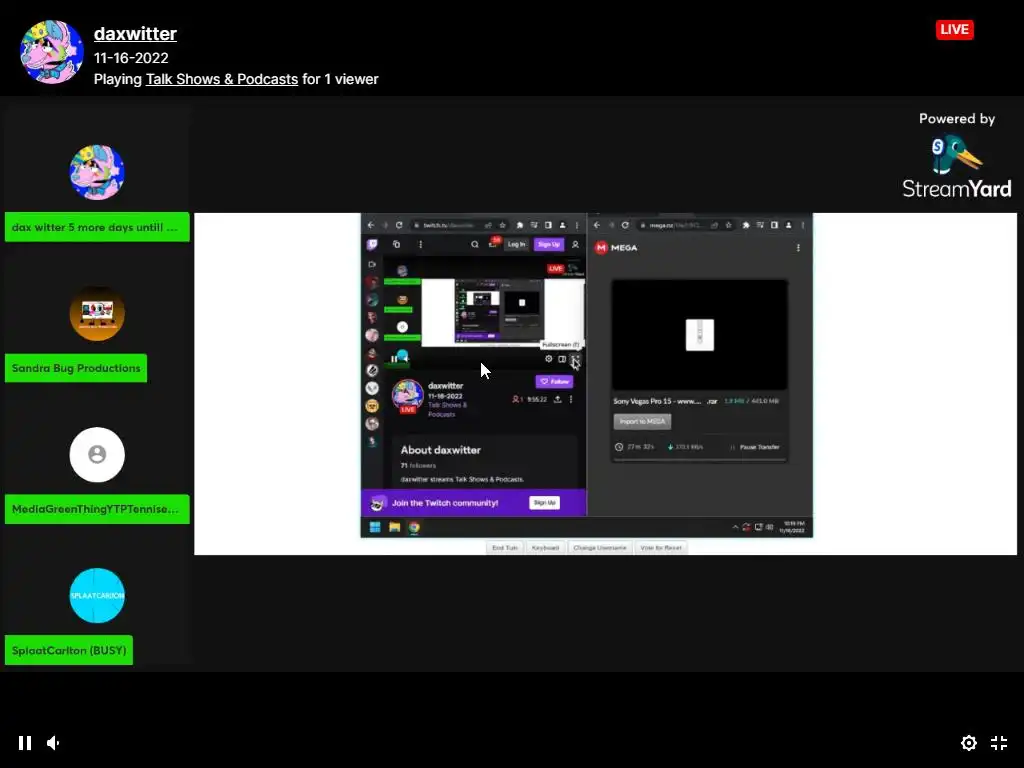This screenshot has width=1024, height=768.
Task: Show hidden tray icons in the streamed taskbar
Action: [x=735, y=527]
